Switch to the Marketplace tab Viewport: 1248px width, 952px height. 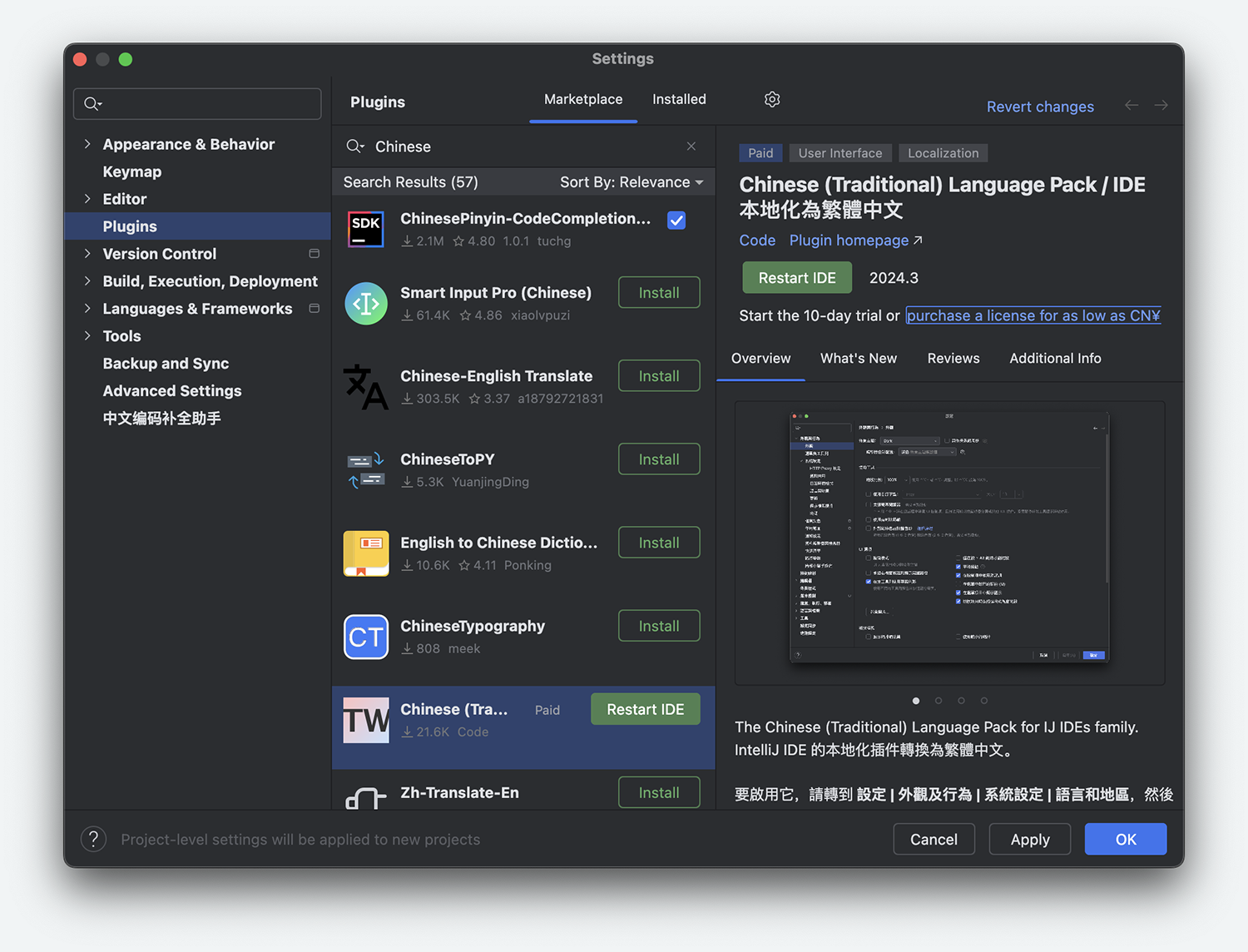point(583,100)
